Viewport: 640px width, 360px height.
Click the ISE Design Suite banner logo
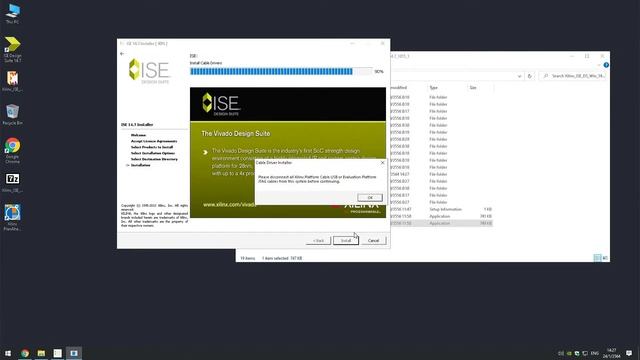[x=222, y=104]
